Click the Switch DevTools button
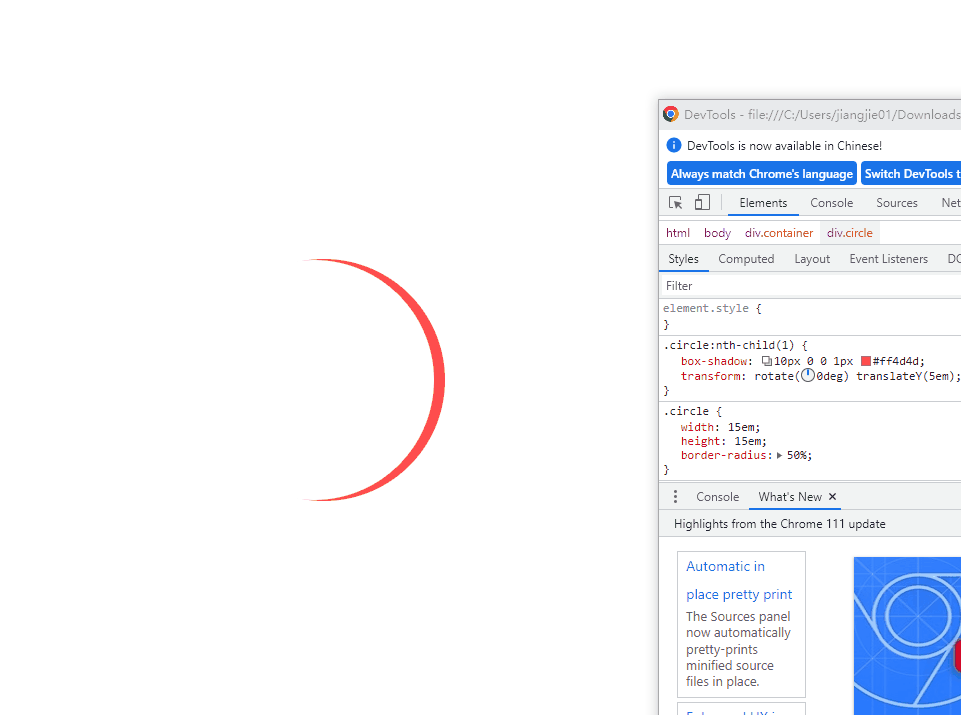This screenshot has width=961, height=715. pyautogui.click(x=912, y=173)
